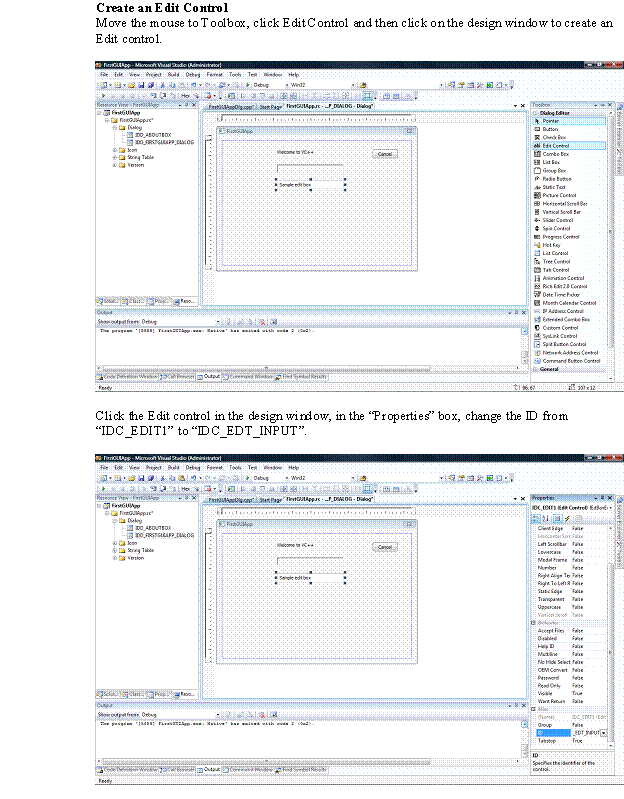The height and width of the screenshot is (799, 624).
Task: Click the Read Only property in Properties
Action: click(572, 686)
